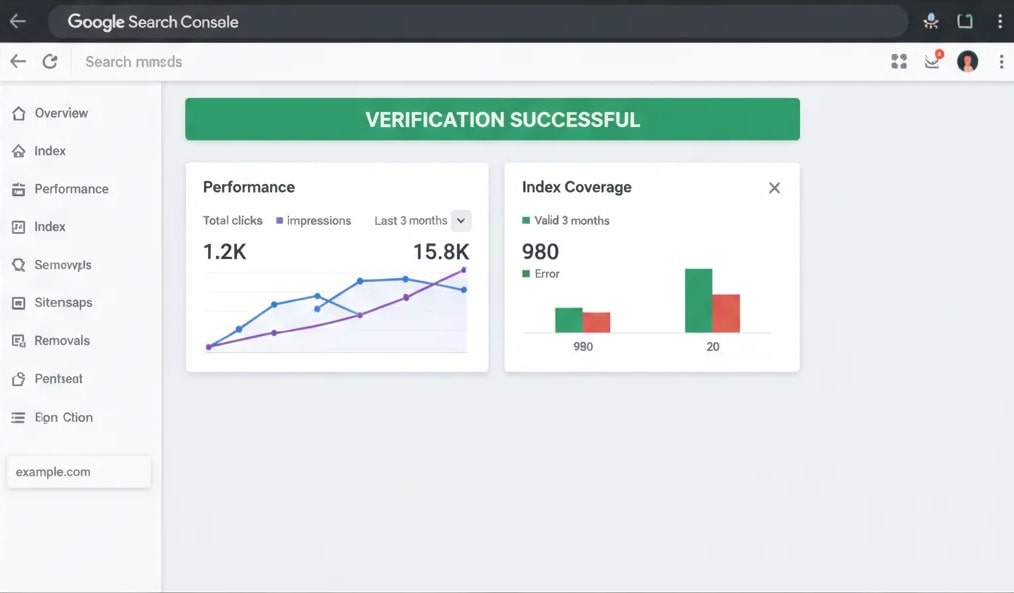Open the example.com property selector
The width and height of the screenshot is (1014, 593).
click(x=79, y=472)
